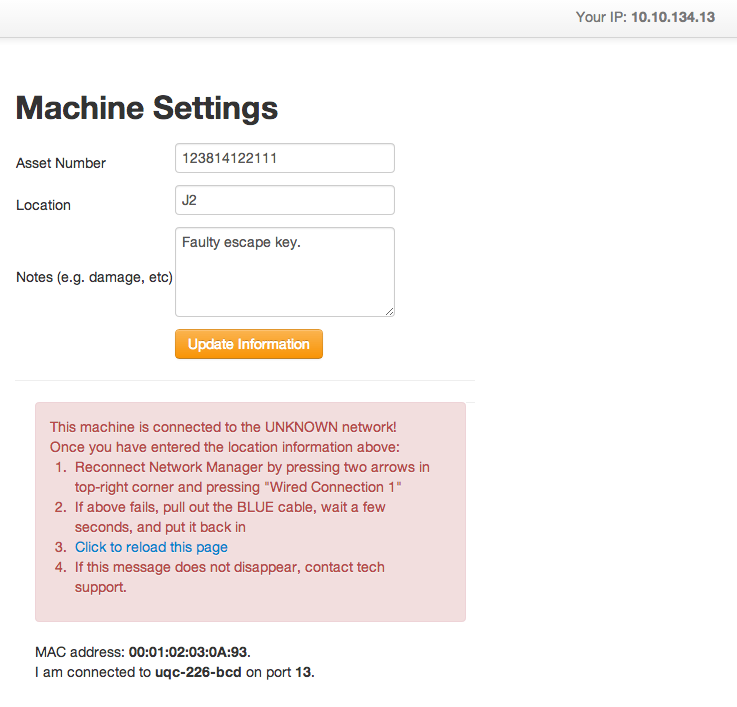The width and height of the screenshot is (737, 707).
Task: Click the 'contact tech support' instruction
Action: (x=229, y=577)
